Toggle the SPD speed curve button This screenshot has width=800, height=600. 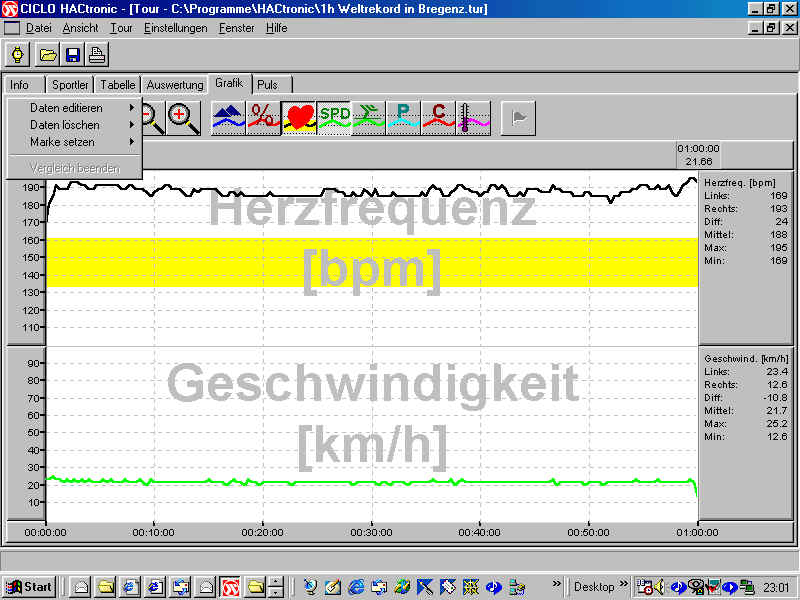point(334,117)
